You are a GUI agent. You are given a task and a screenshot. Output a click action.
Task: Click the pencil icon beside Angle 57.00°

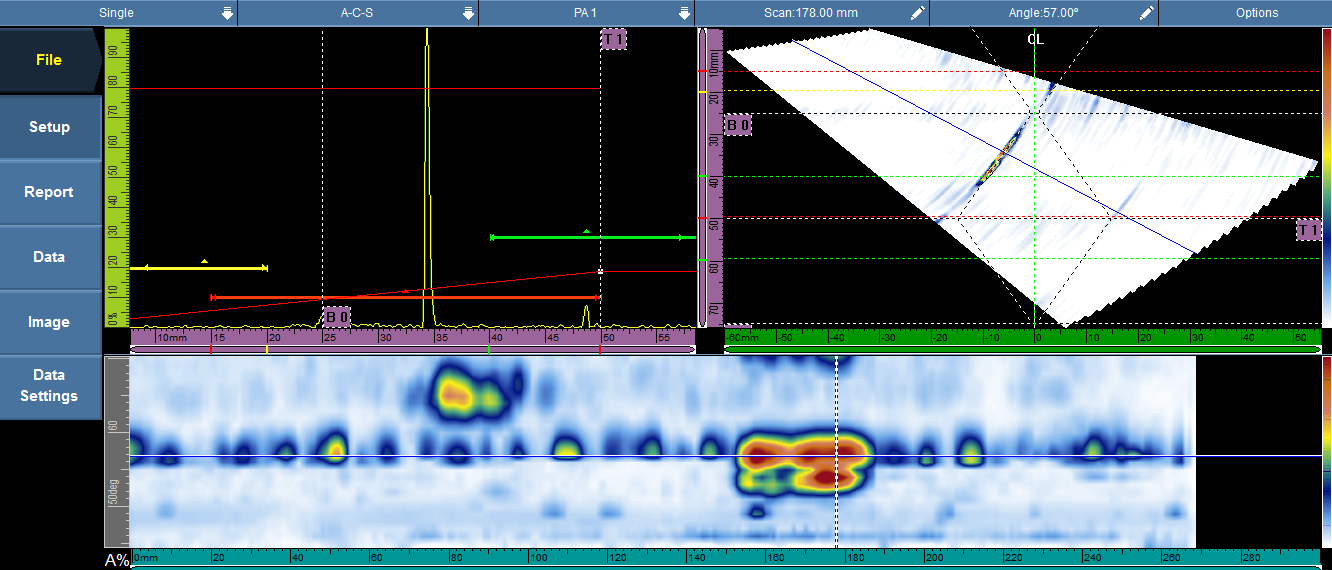(1146, 13)
